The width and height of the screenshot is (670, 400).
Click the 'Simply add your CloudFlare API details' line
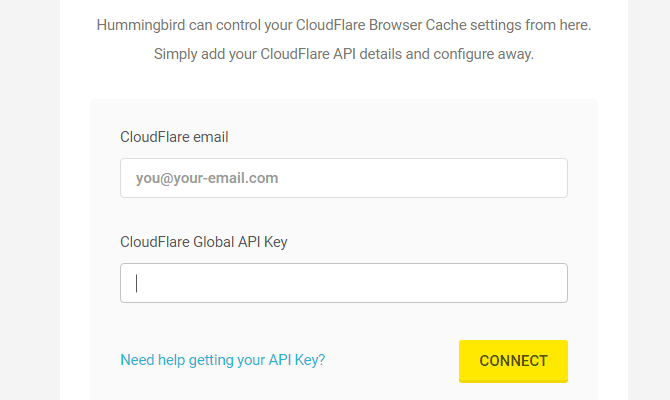pos(343,54)
